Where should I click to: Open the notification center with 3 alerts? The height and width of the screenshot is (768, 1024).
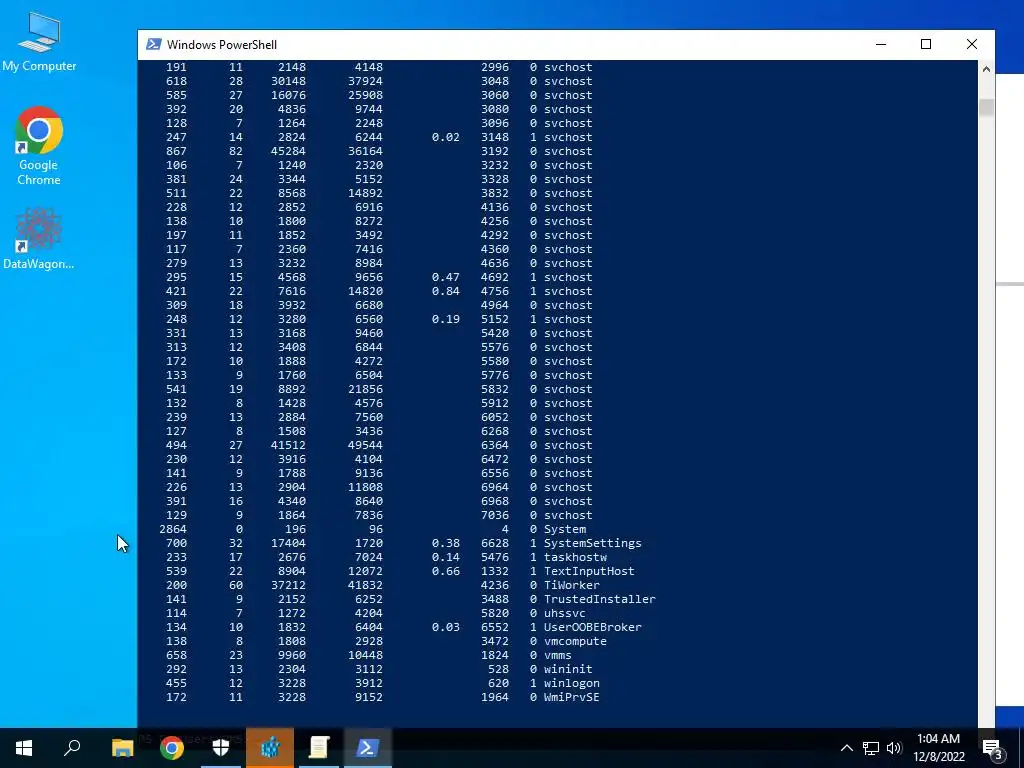tap(992, 749)
